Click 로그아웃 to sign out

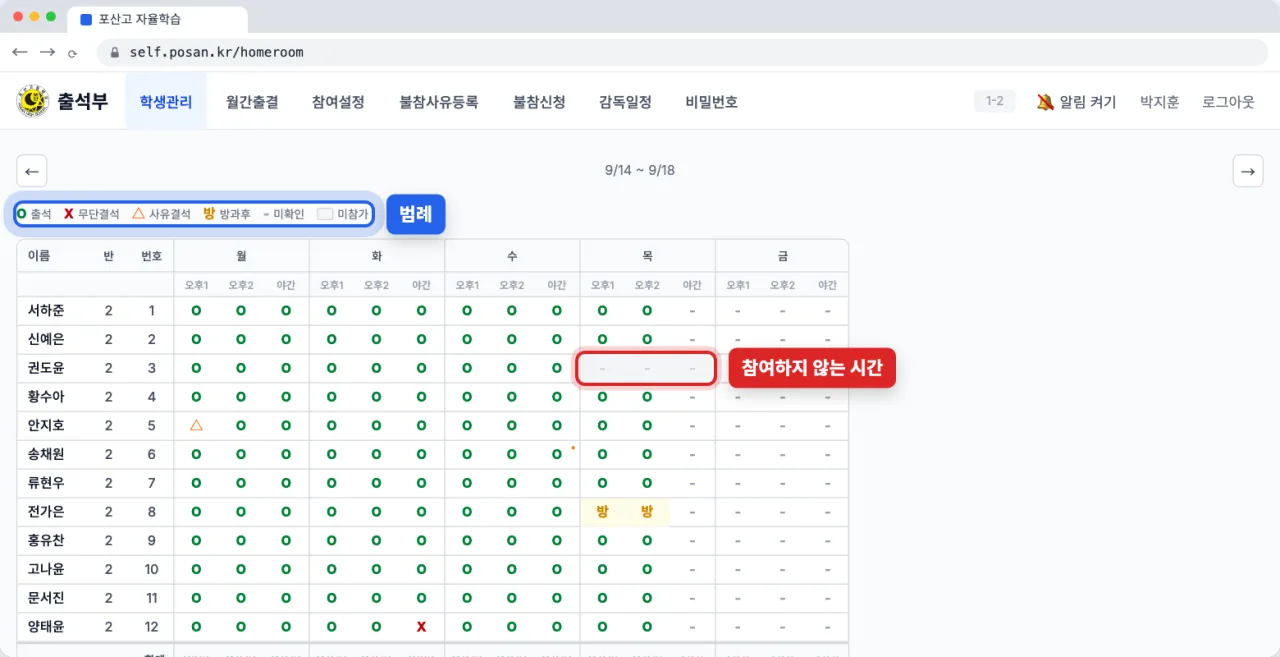coord(1228,101)
